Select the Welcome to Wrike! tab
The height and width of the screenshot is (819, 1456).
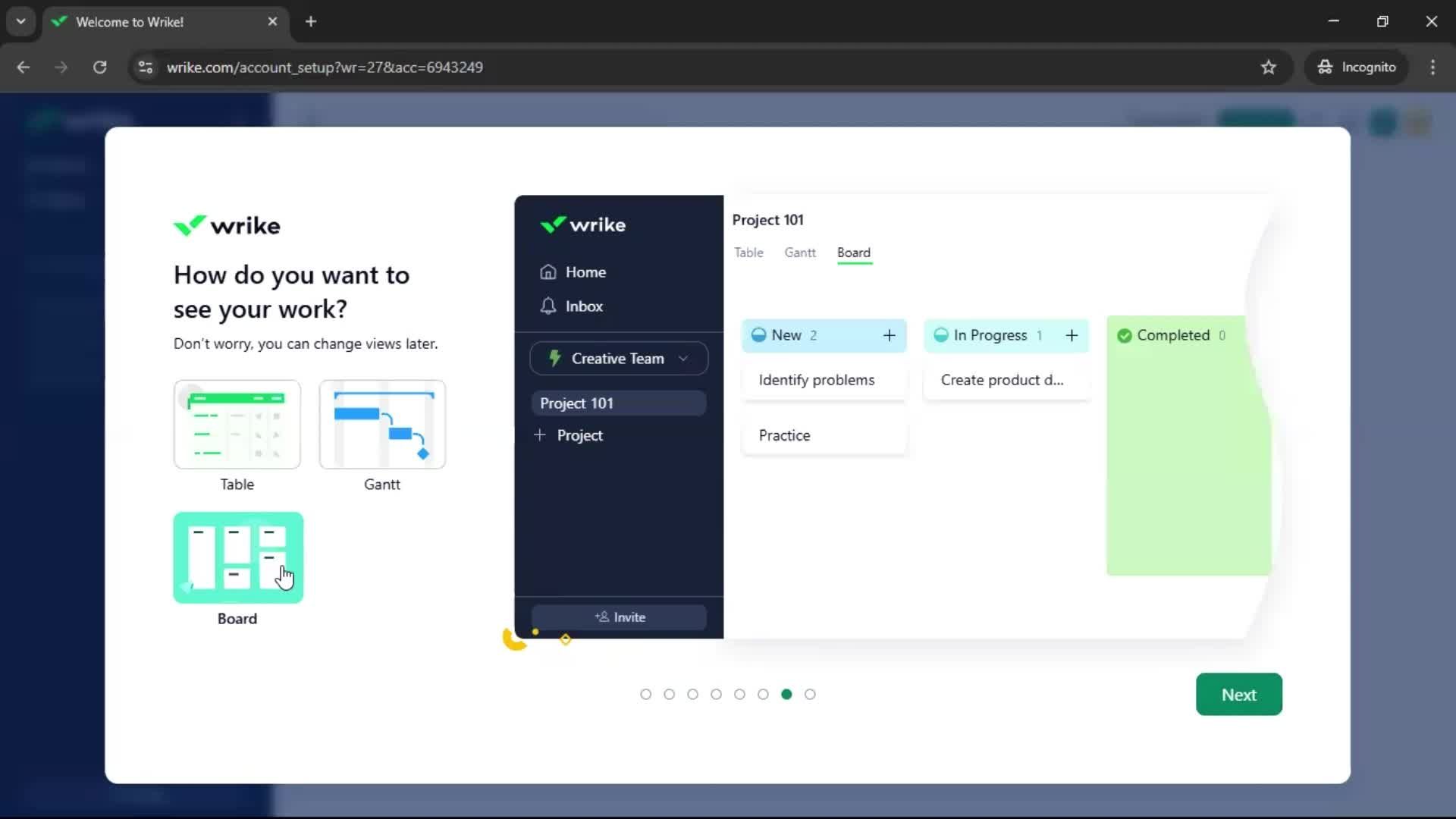point(165,22)
